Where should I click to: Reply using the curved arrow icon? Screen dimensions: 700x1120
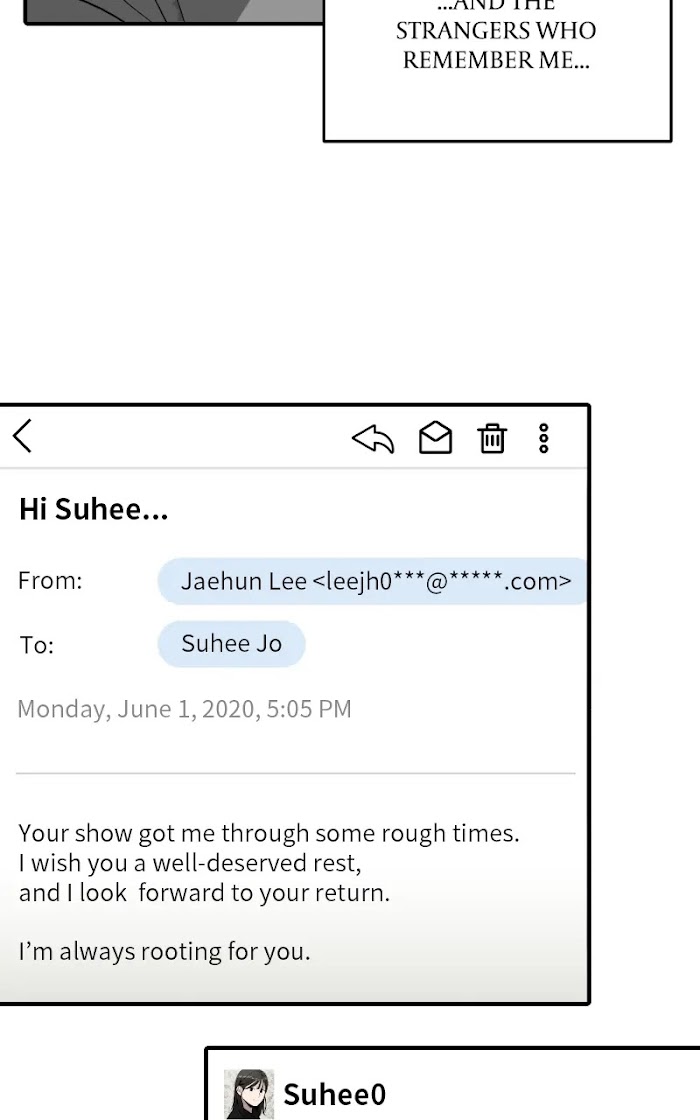(373, 439)
